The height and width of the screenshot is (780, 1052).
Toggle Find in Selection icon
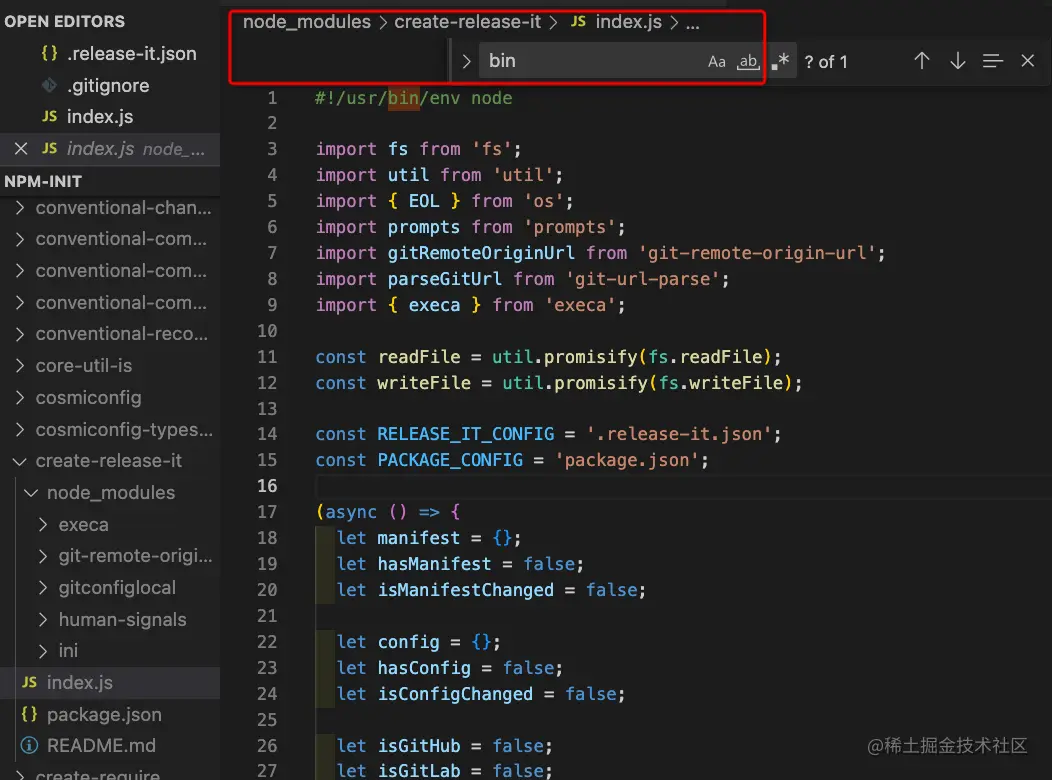993,61
